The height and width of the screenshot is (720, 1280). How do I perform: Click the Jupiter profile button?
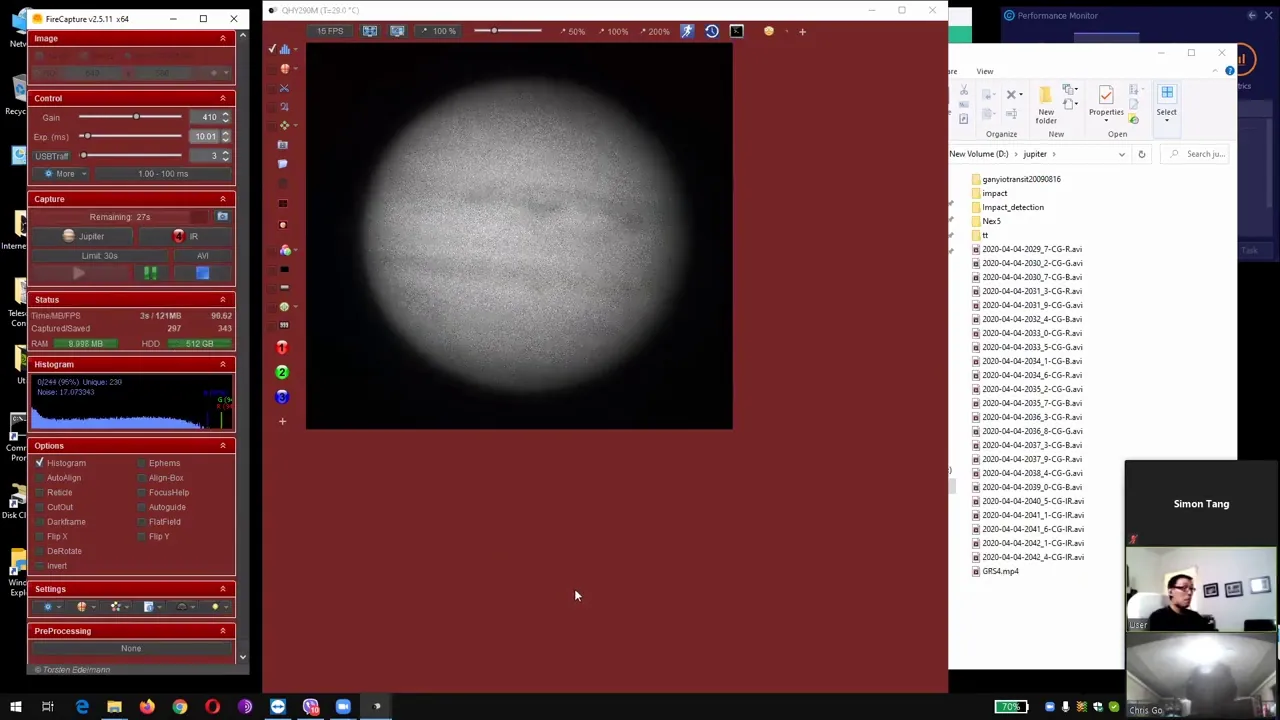[x=83, y=237]
